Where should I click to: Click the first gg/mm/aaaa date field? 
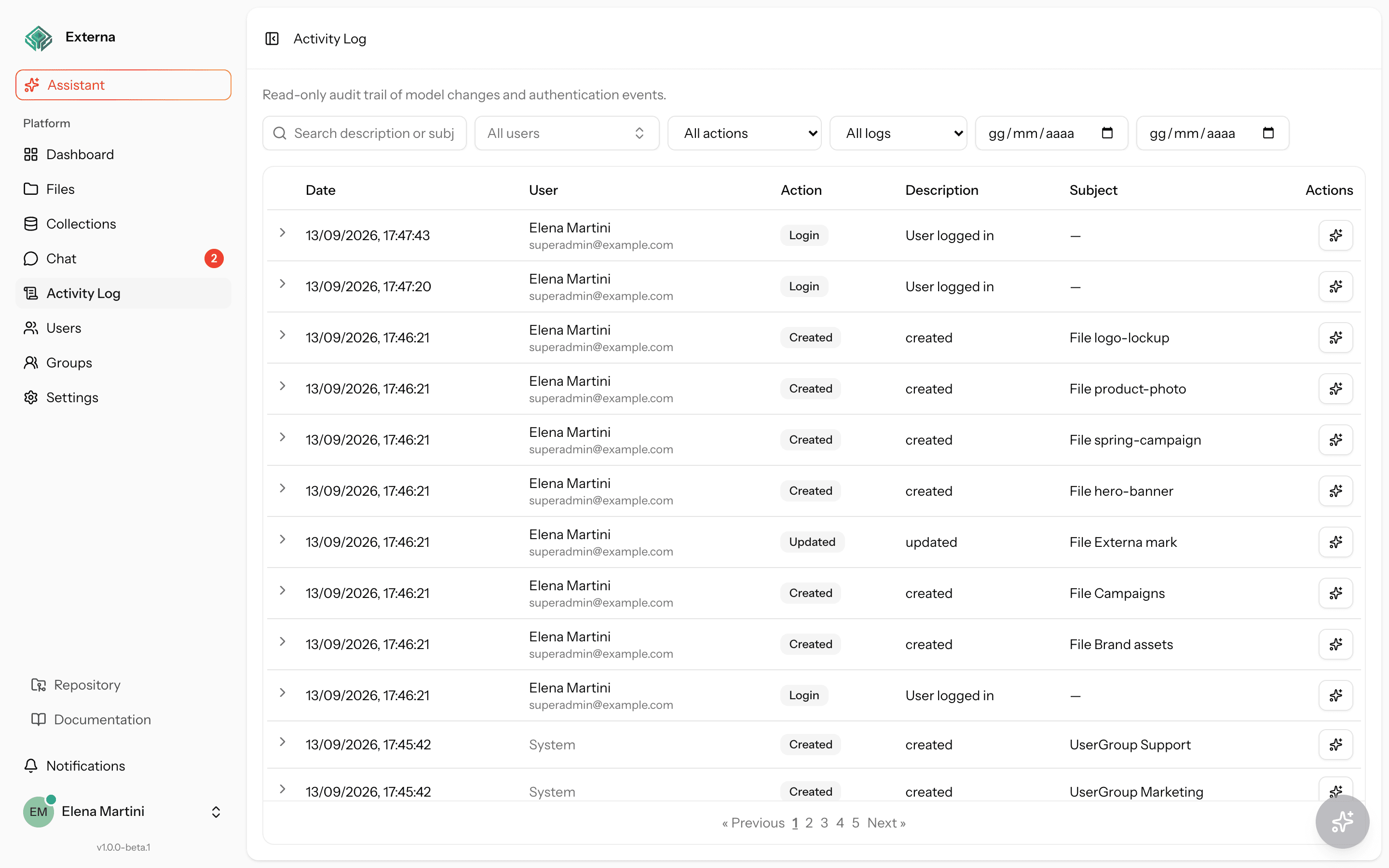point(1051,133)
